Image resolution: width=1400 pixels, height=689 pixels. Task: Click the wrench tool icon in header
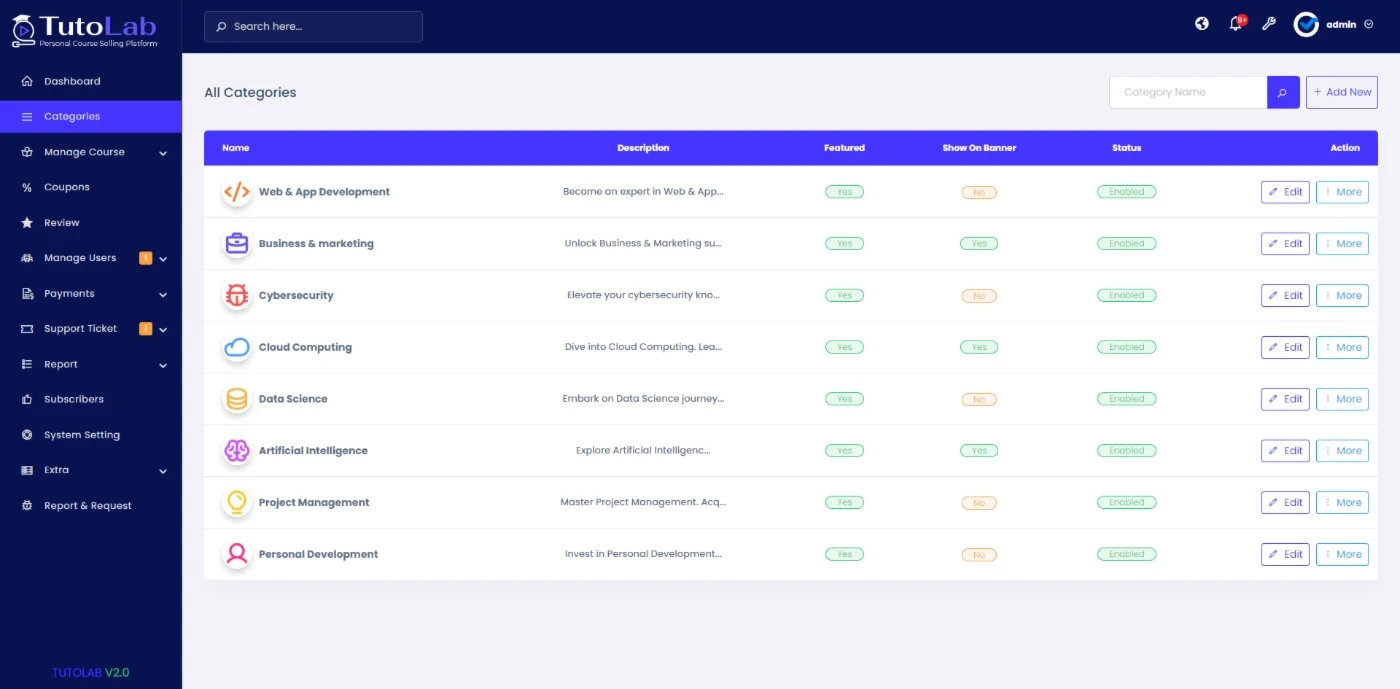point(1269,24)
